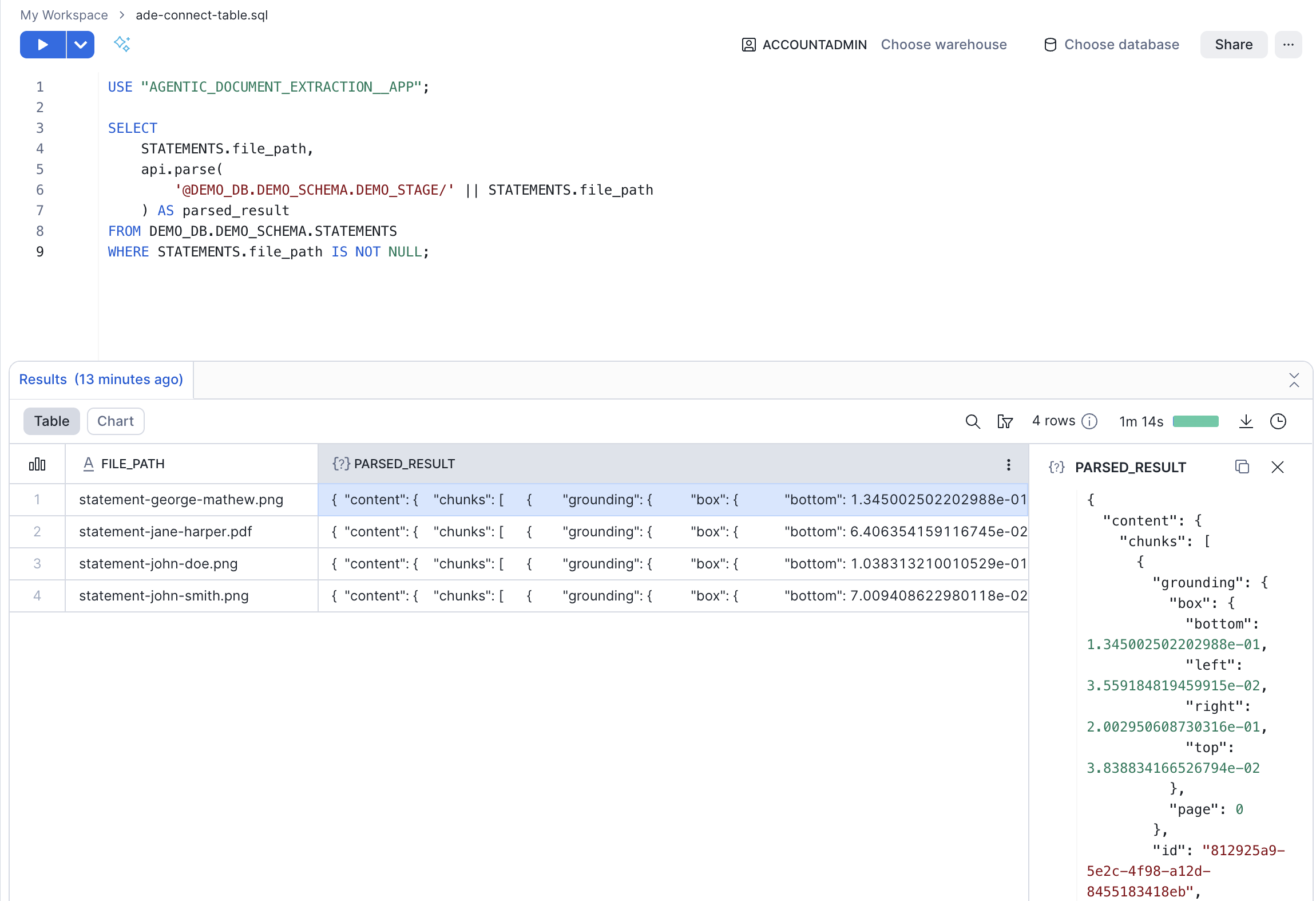Image resolution: width=1316 pixels, height=901 pixels.
Task: Keep results in Table view
Action: pos(51,421)
